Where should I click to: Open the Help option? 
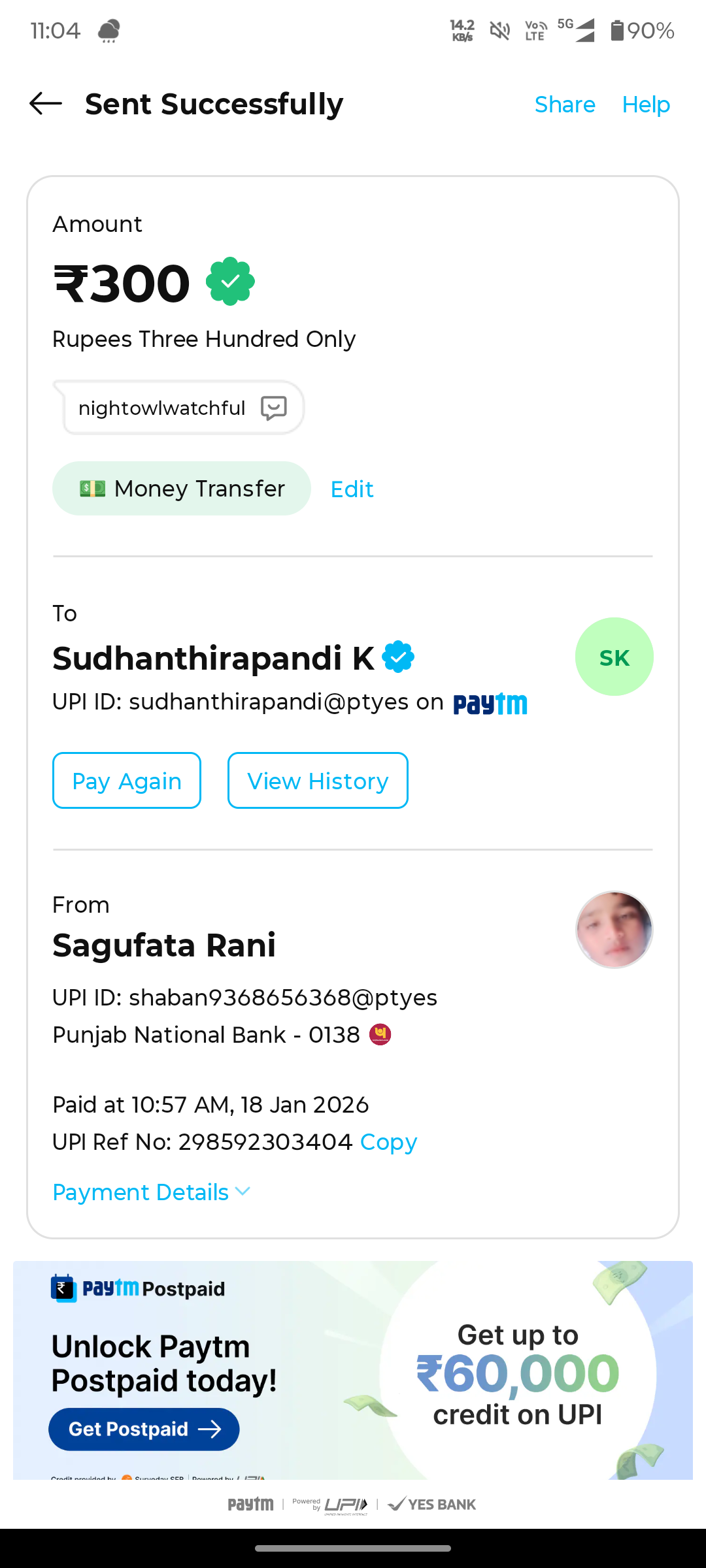click(x=646, y=105)
